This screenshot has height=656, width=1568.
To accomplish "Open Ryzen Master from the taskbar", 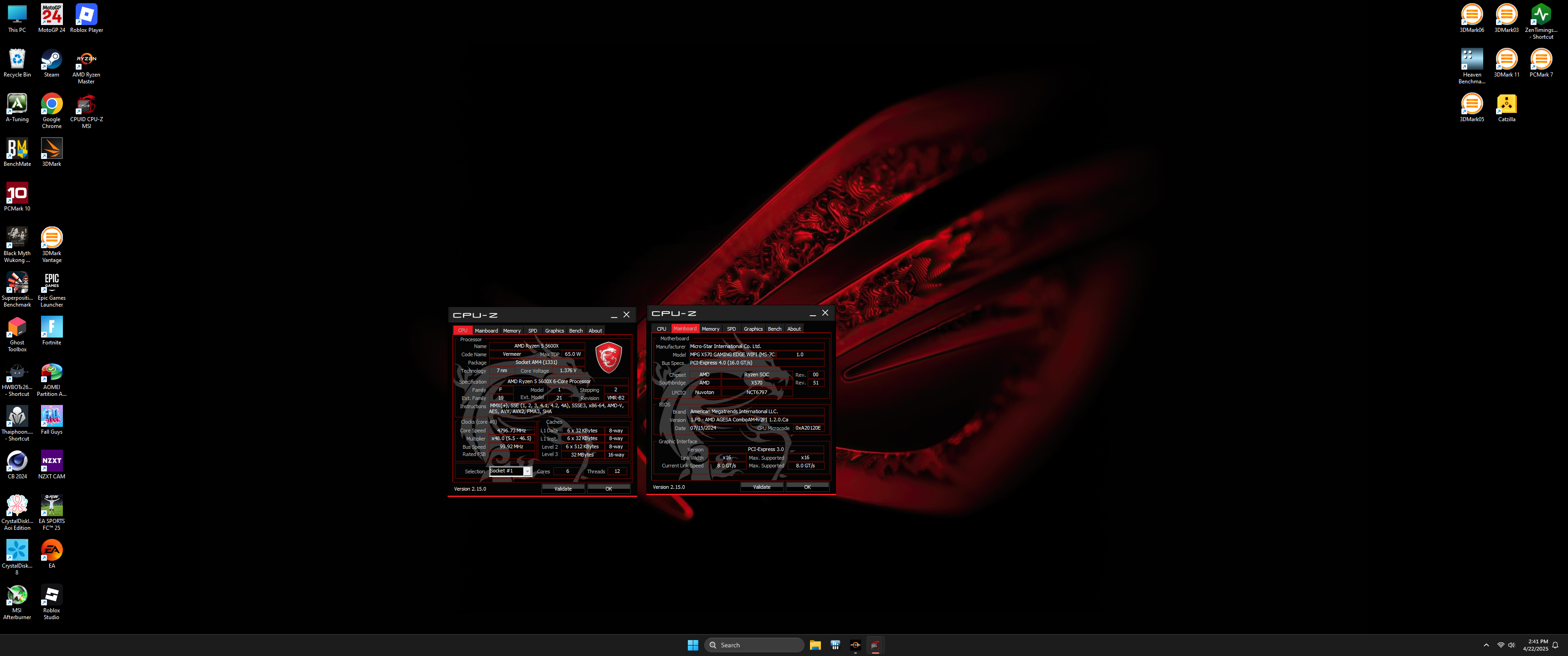I will pos(855,645).
